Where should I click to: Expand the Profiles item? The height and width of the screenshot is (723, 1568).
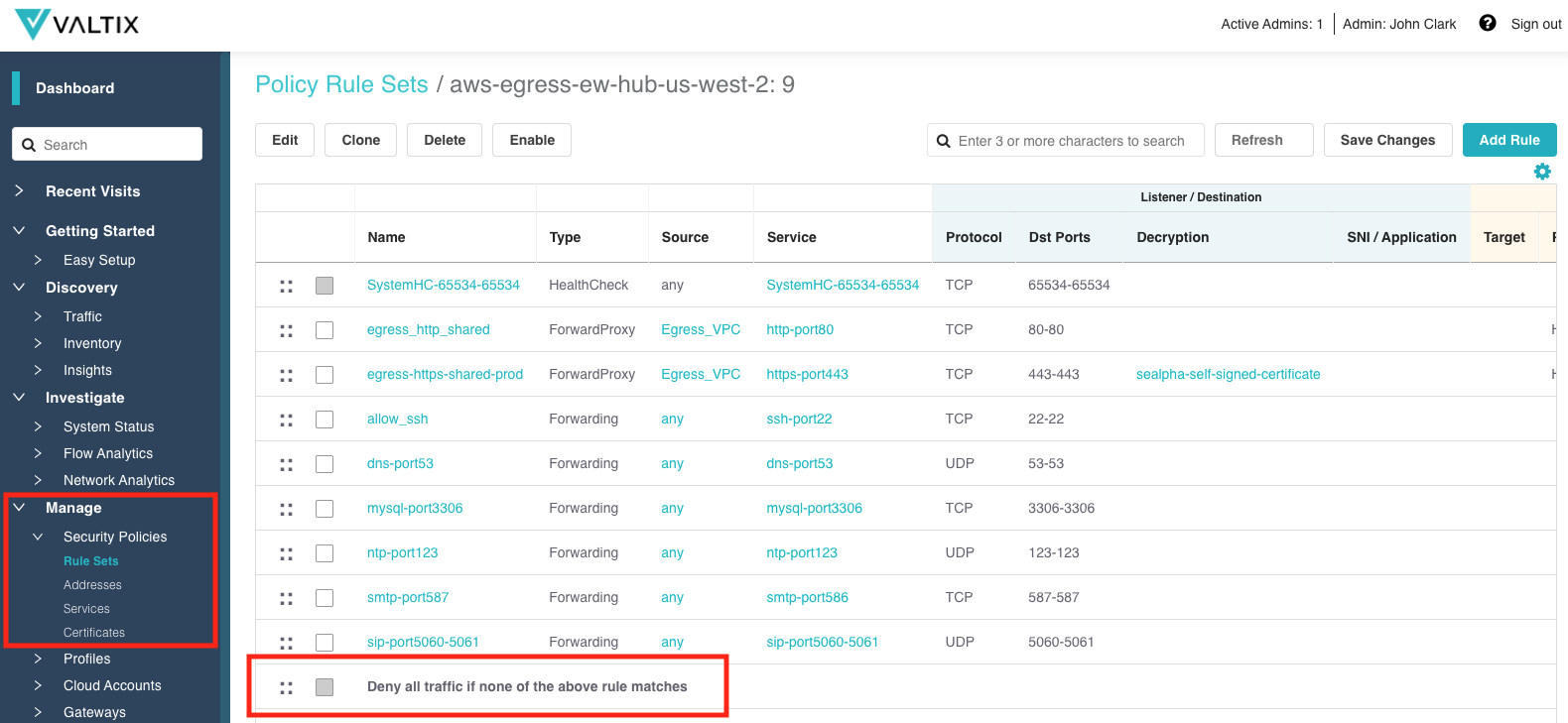[x=38, y=659]
